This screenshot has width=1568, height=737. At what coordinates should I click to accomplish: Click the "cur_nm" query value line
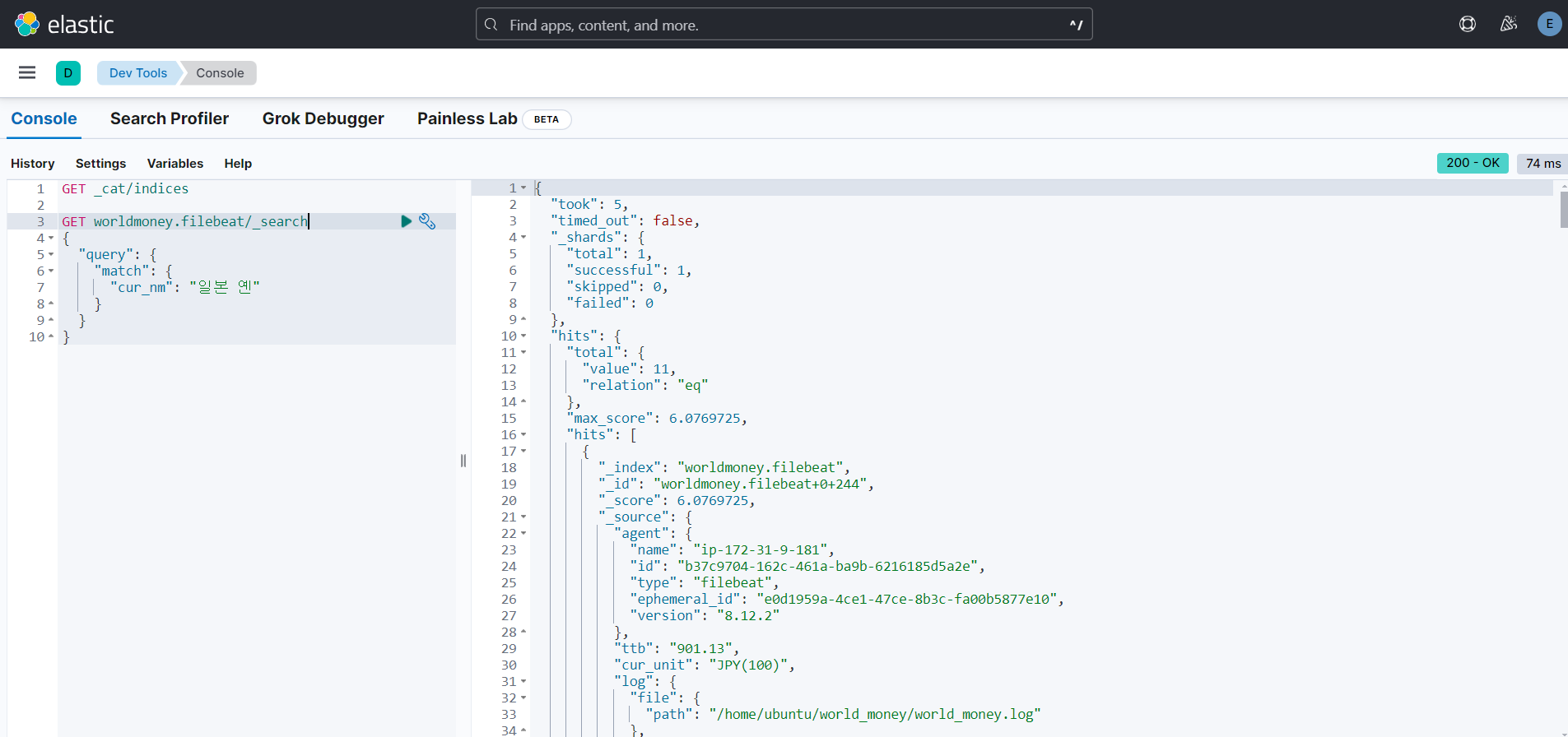pyautogui.click(x=185, y=287)
